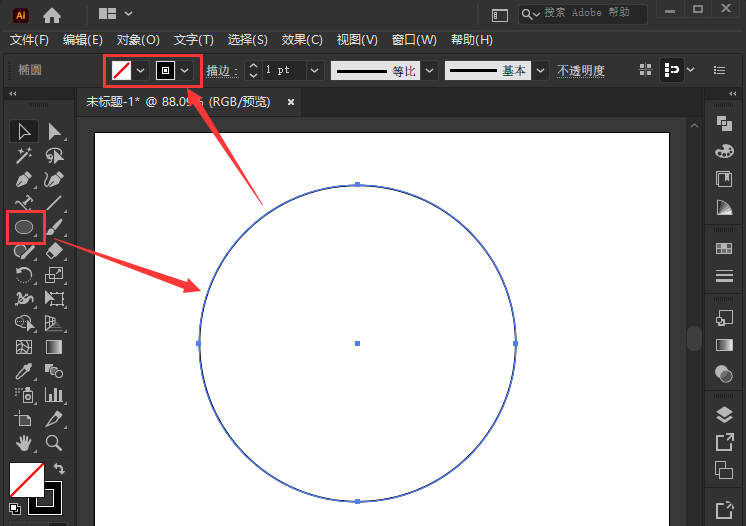Select the Shape Builder tool
746x526 pixels.
24,323
